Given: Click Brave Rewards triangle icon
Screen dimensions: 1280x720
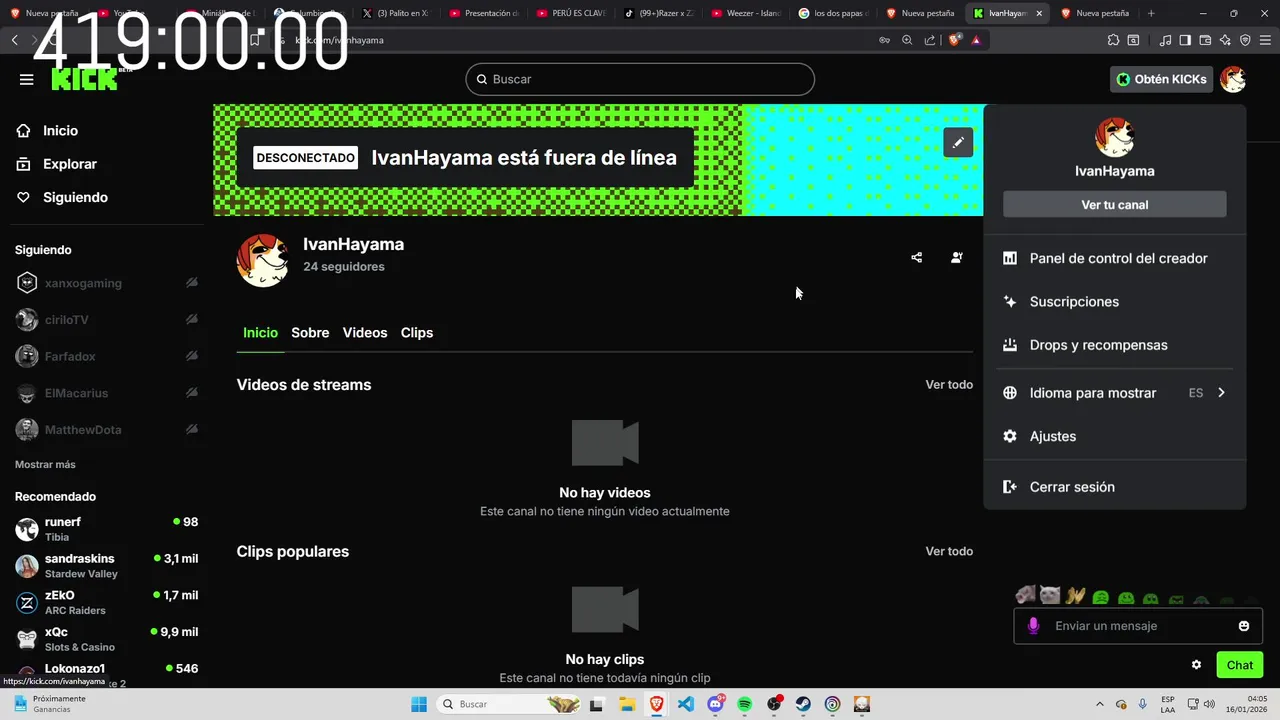Looking at the screenshot, I should pyautogui.click(x=976, y=40).
